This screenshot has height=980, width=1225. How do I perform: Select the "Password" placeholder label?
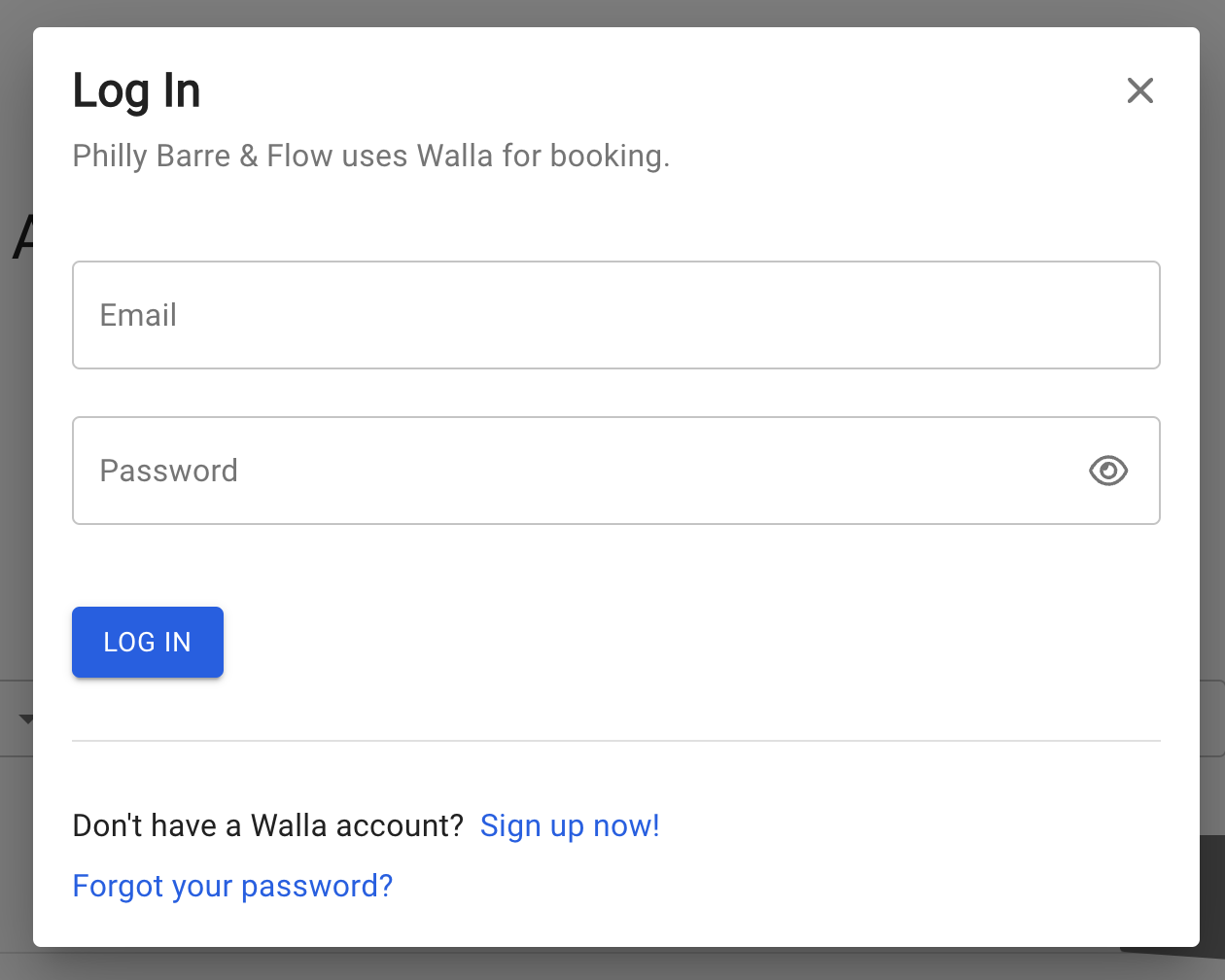(x=168, y=471)
